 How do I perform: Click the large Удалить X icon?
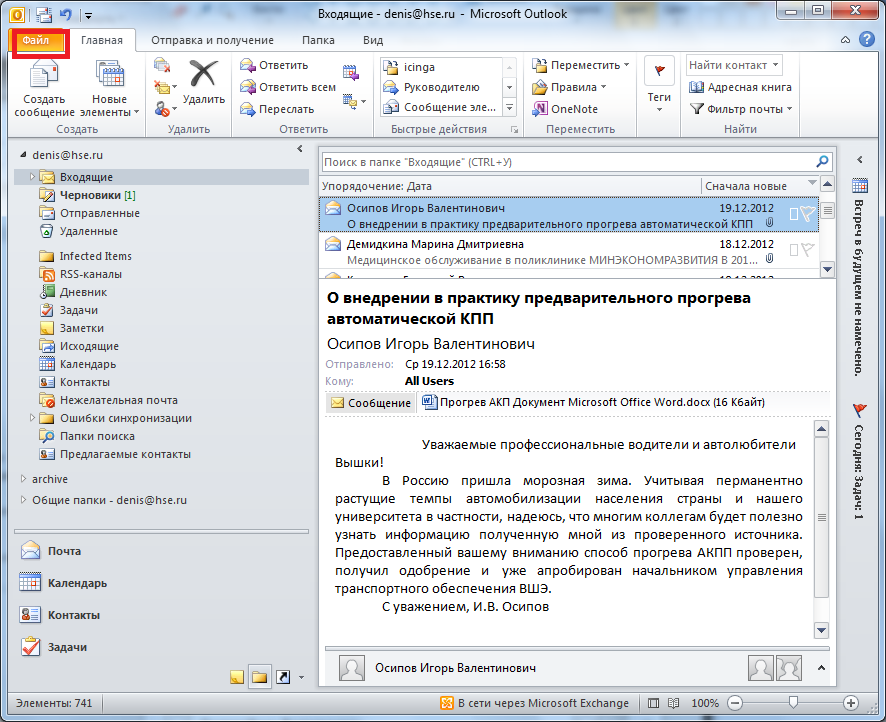[204, 82]
